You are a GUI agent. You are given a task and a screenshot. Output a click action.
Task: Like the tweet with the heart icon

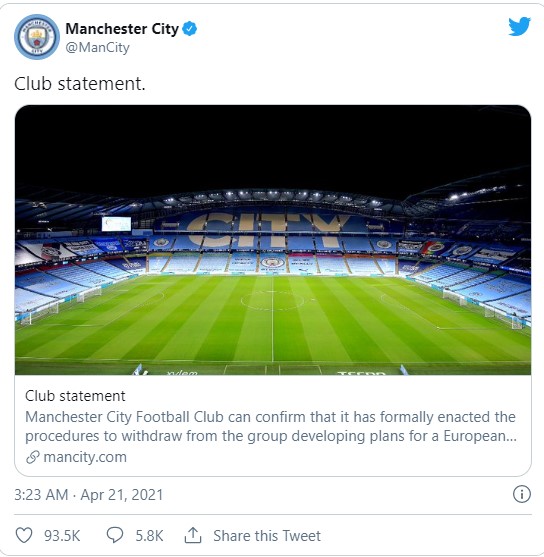[x=24, y=535]
